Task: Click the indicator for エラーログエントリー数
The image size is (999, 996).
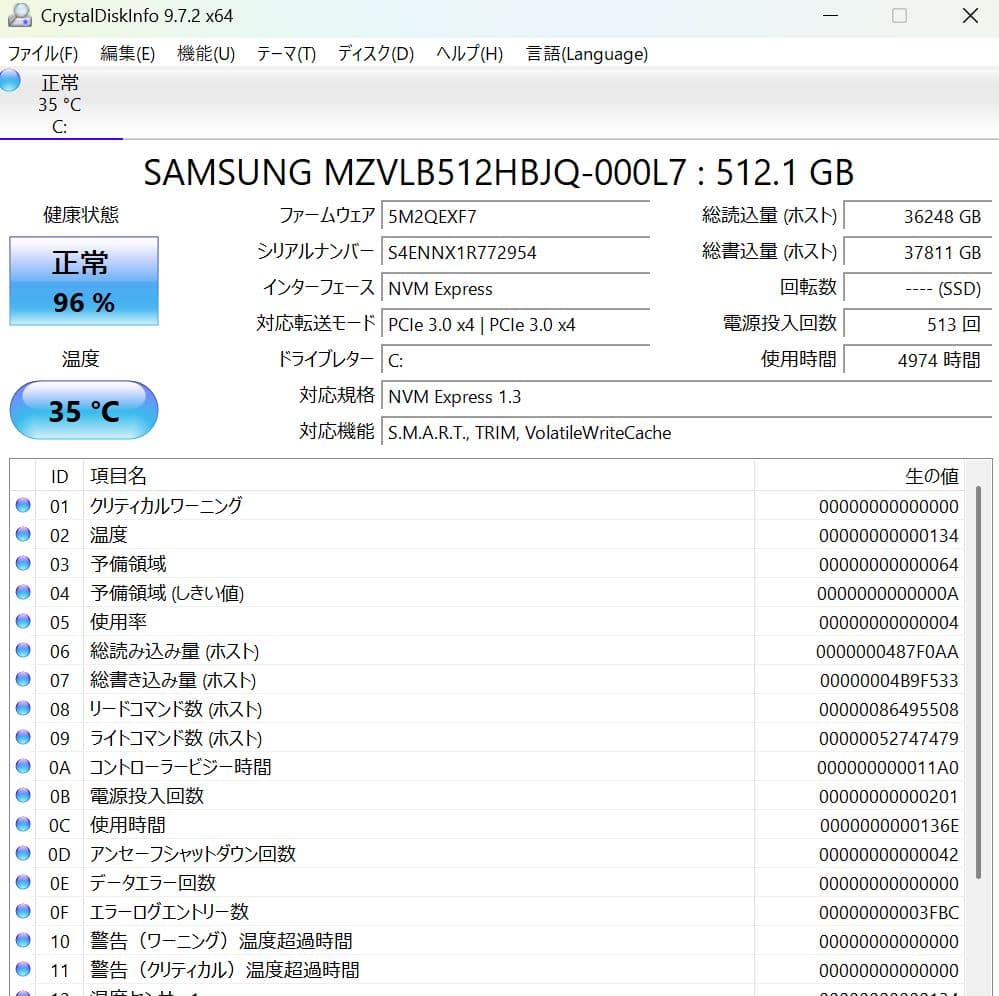Action: point(23,912)
